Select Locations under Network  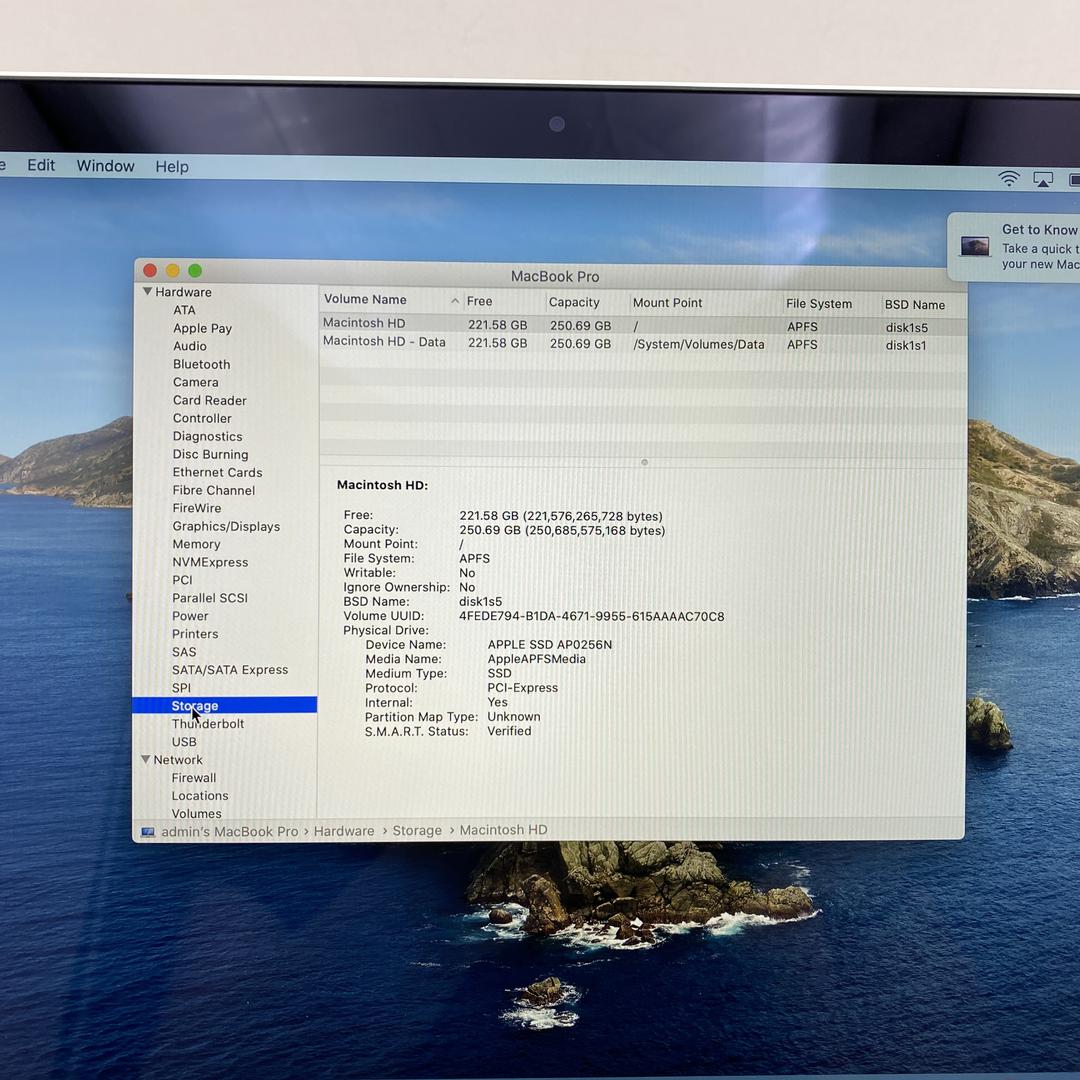tap(200, 796)
